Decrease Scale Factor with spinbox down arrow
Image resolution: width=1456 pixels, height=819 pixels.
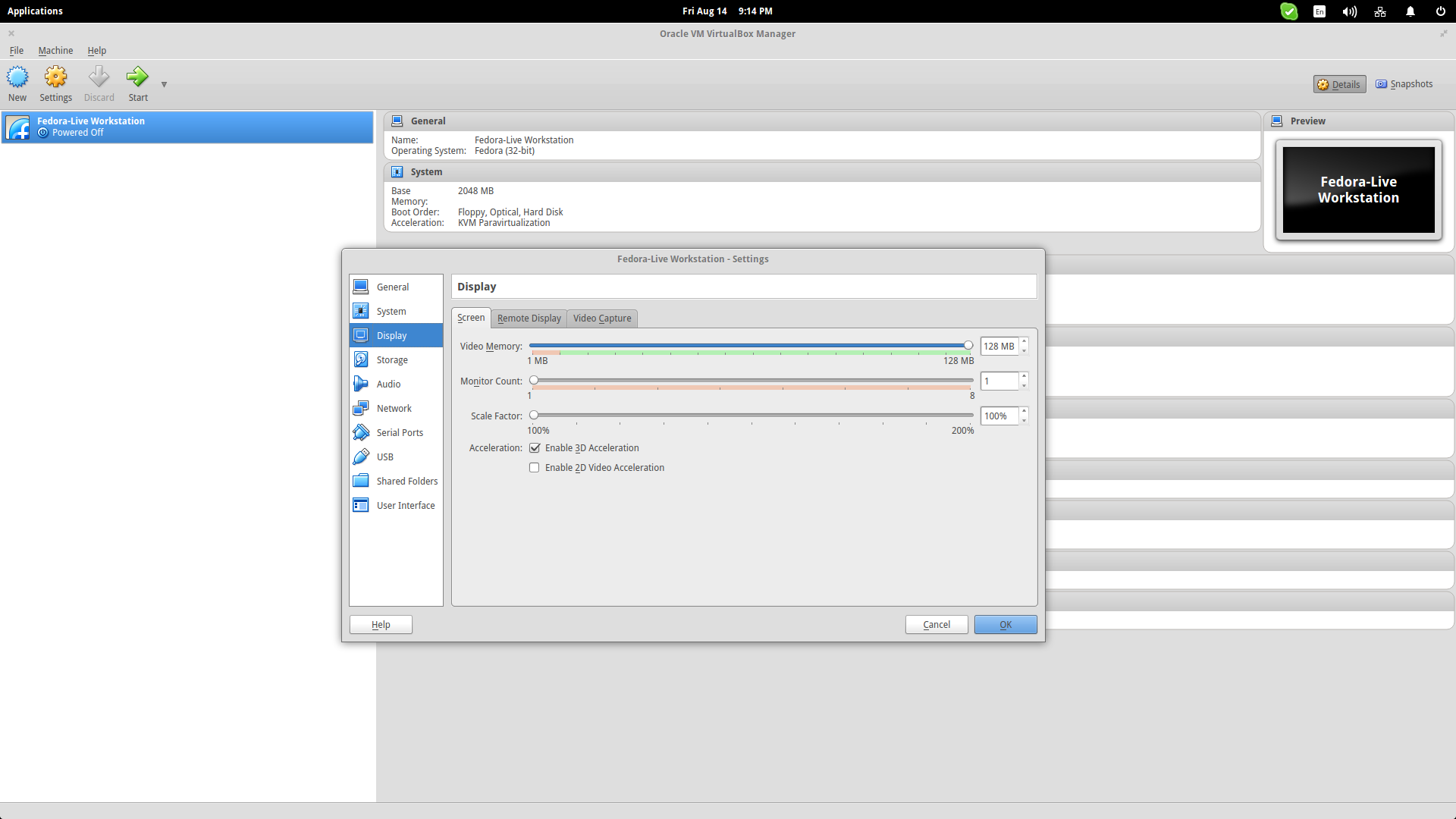tap(1024, 421)
